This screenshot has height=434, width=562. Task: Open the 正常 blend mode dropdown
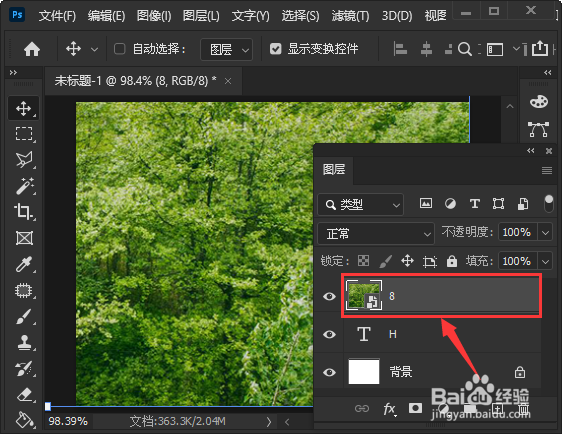coord(376,234)
